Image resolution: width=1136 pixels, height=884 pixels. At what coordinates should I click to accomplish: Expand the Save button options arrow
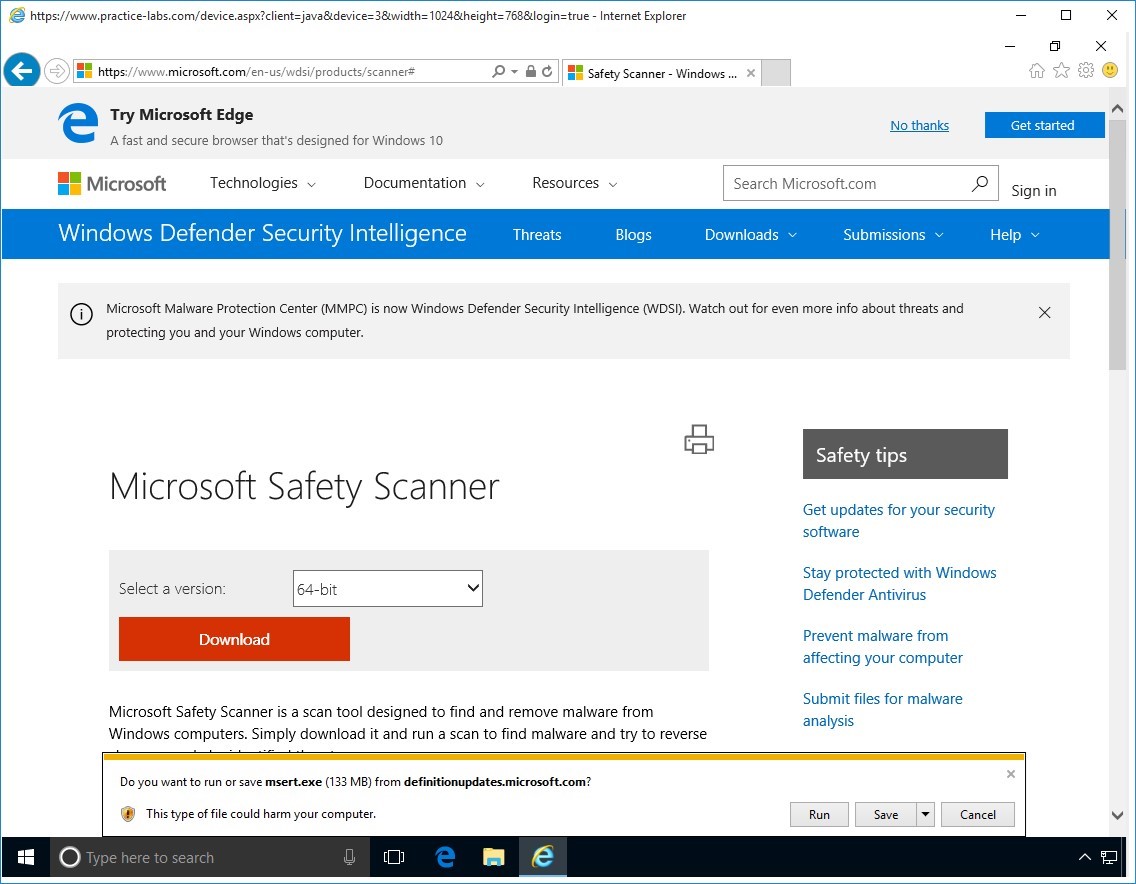click(x=925, y=814)
